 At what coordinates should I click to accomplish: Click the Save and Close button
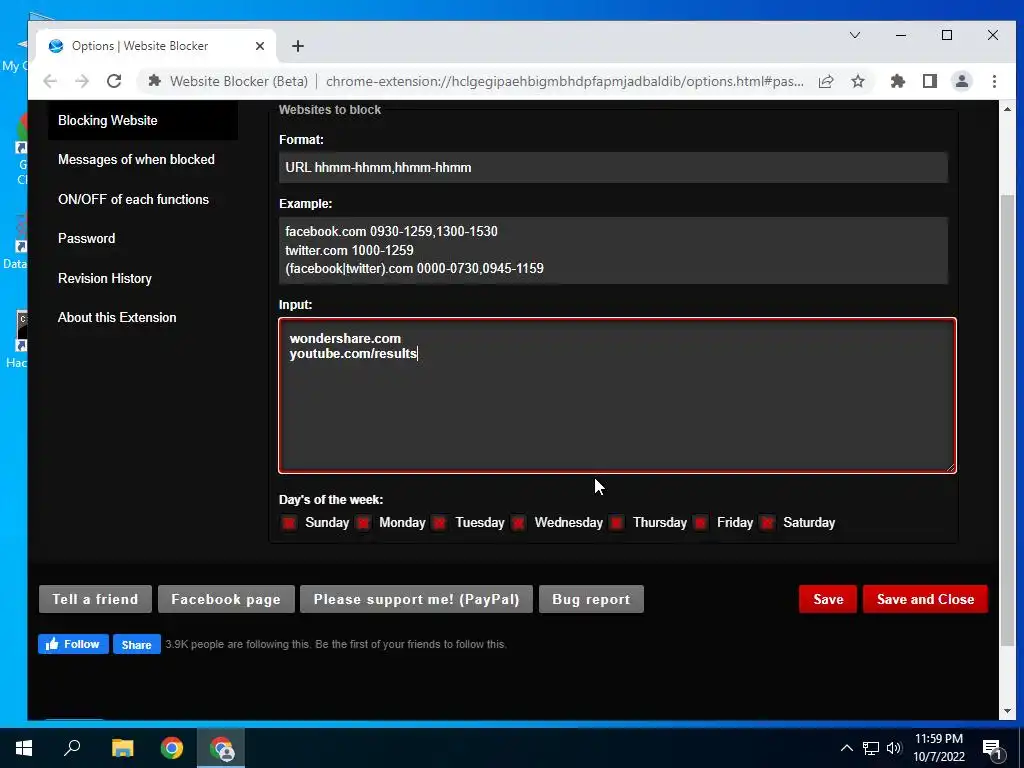(x=925, y=599)
